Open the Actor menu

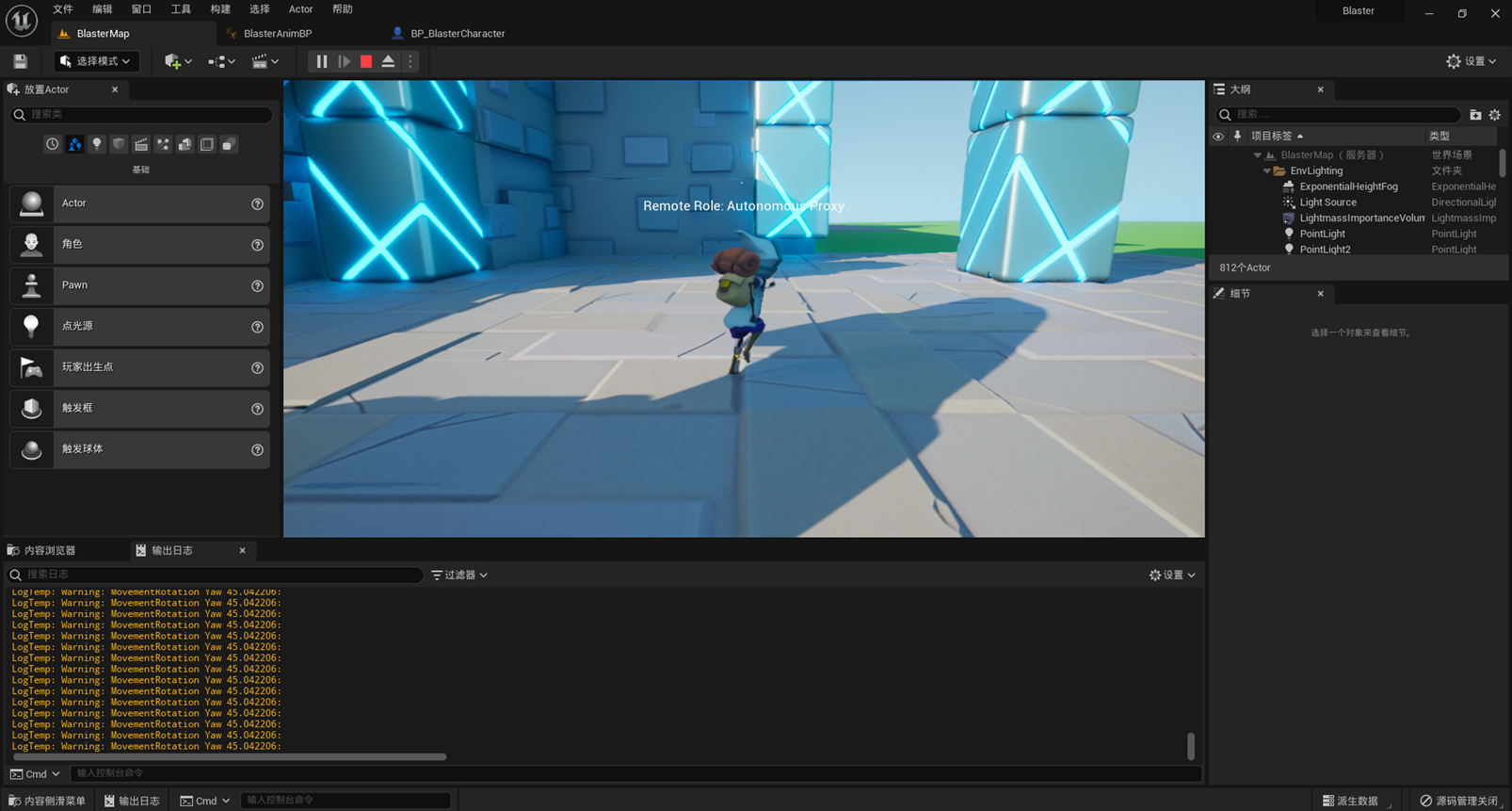300,9
